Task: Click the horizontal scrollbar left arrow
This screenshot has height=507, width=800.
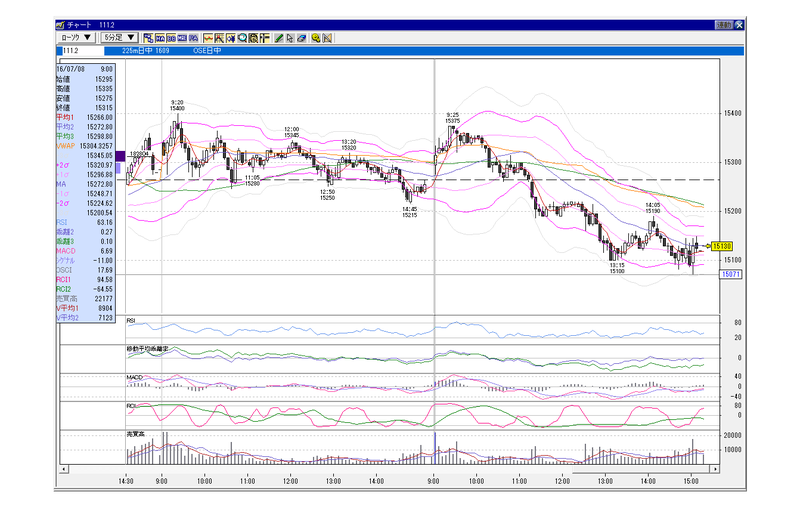Action: (64, 469)
